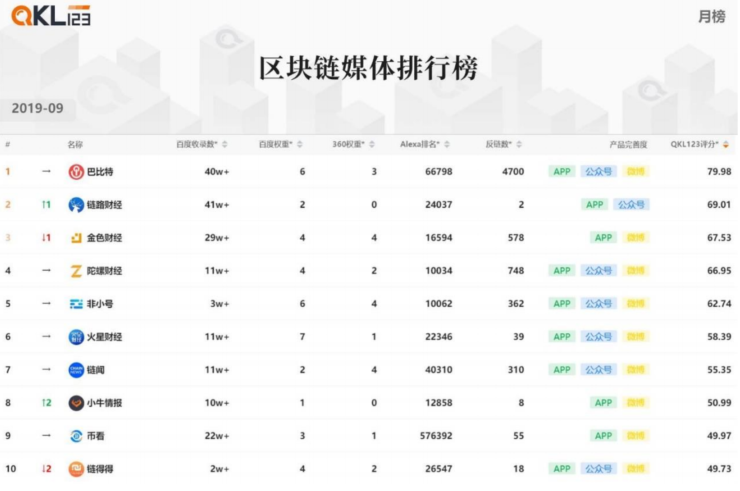Open the 小牛情报 name link
Viewport: 740px width, 491px height.
click(104, 403)
